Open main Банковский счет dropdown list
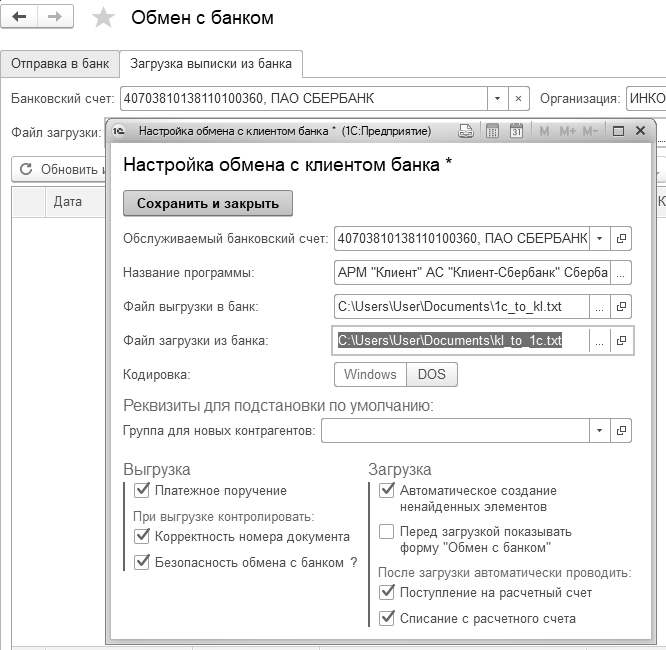The image size is (666, 650). 497,98
